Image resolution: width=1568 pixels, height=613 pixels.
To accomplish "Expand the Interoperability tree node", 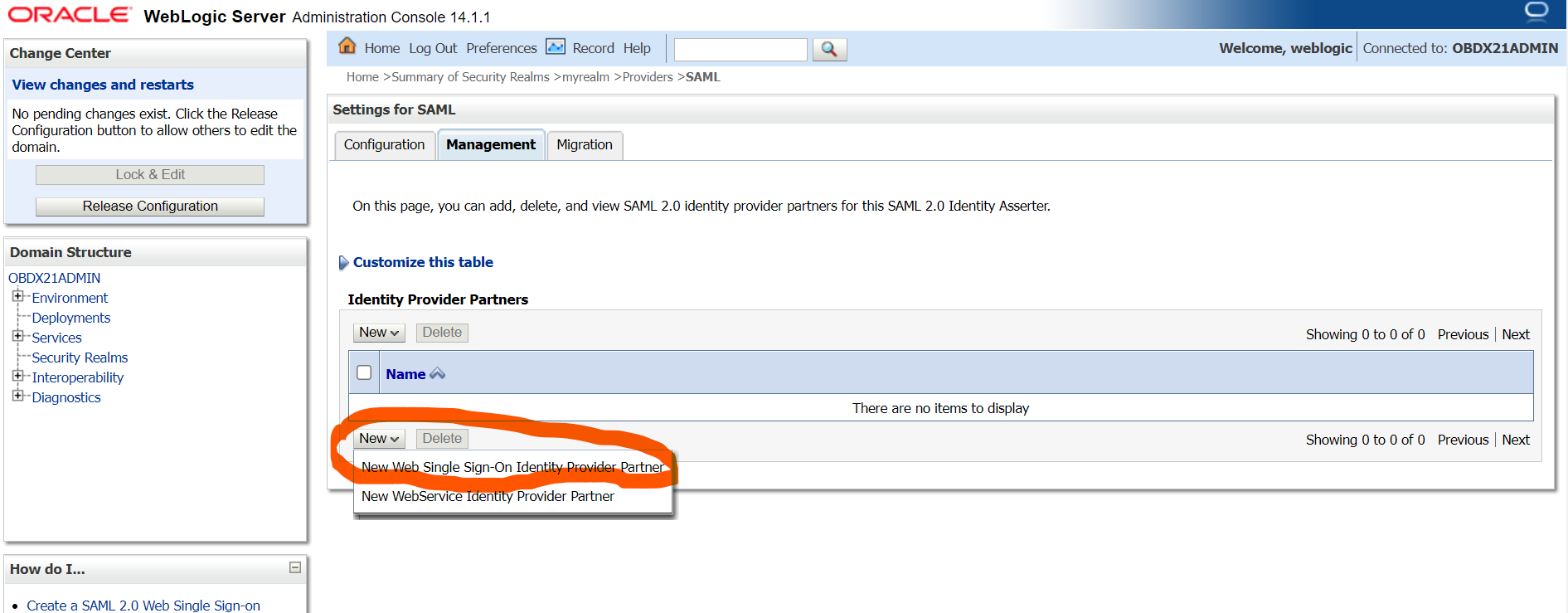I will pyautogui.click(x=17, y=376).
